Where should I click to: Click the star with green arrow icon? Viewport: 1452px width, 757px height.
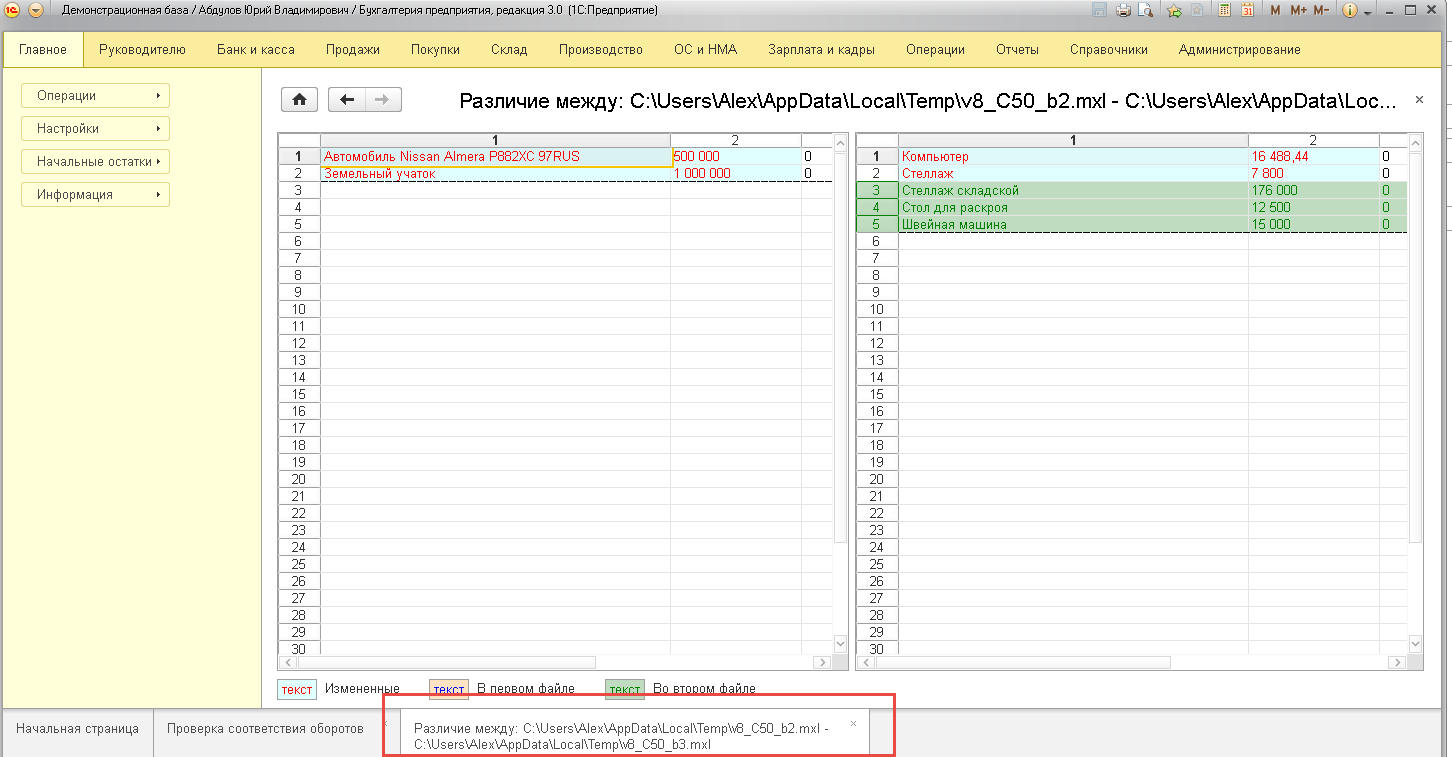(1175, 10)
